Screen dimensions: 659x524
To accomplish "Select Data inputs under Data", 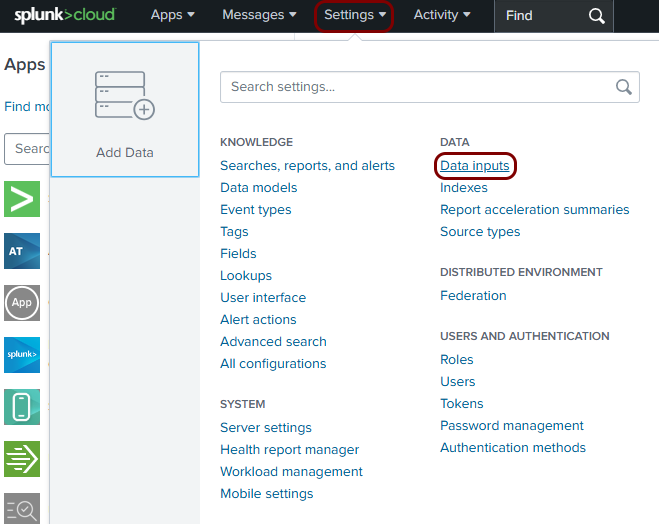I will click(x=475, y=166).
